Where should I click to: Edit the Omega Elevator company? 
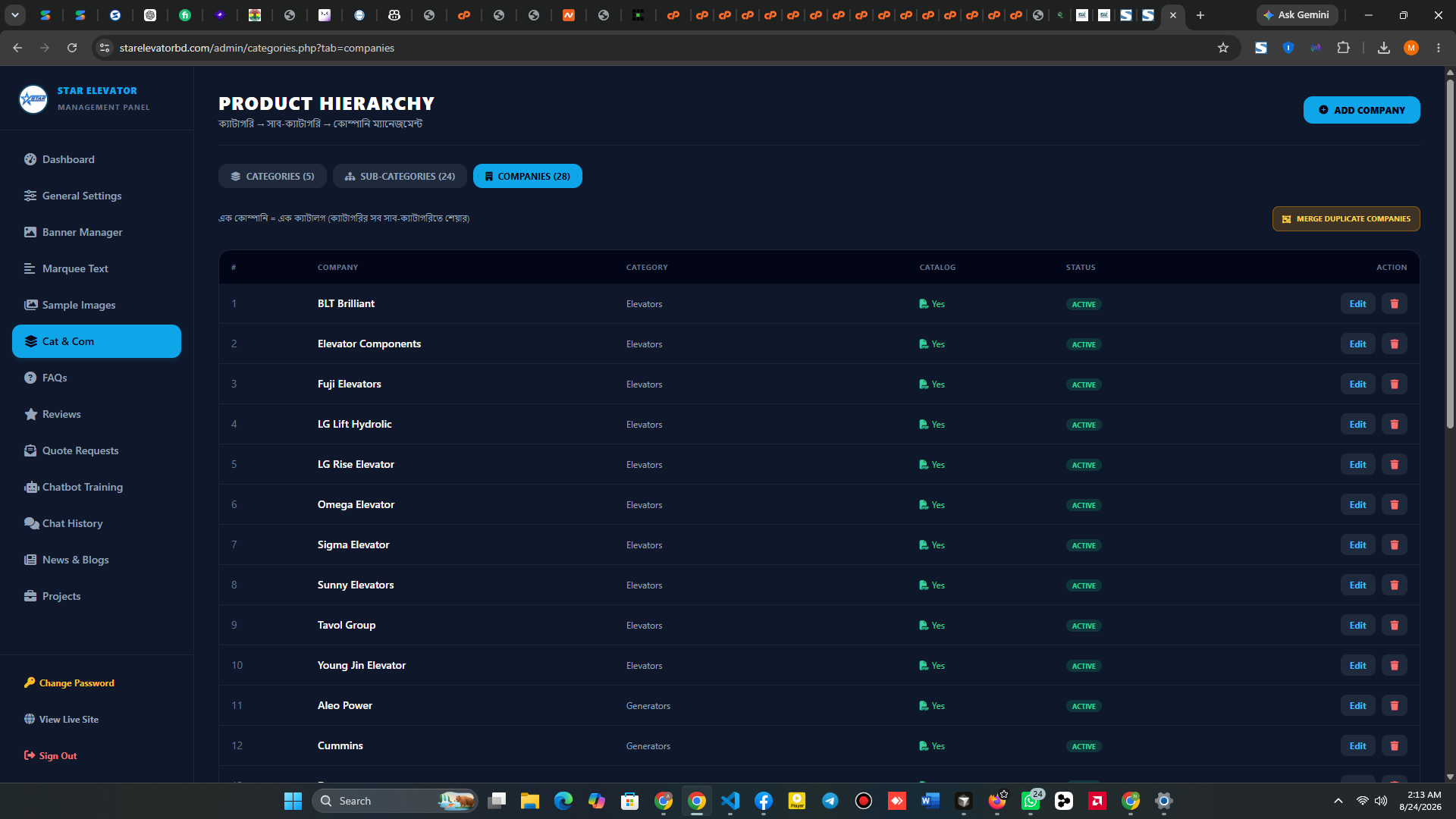click(x=1357, y=505)
